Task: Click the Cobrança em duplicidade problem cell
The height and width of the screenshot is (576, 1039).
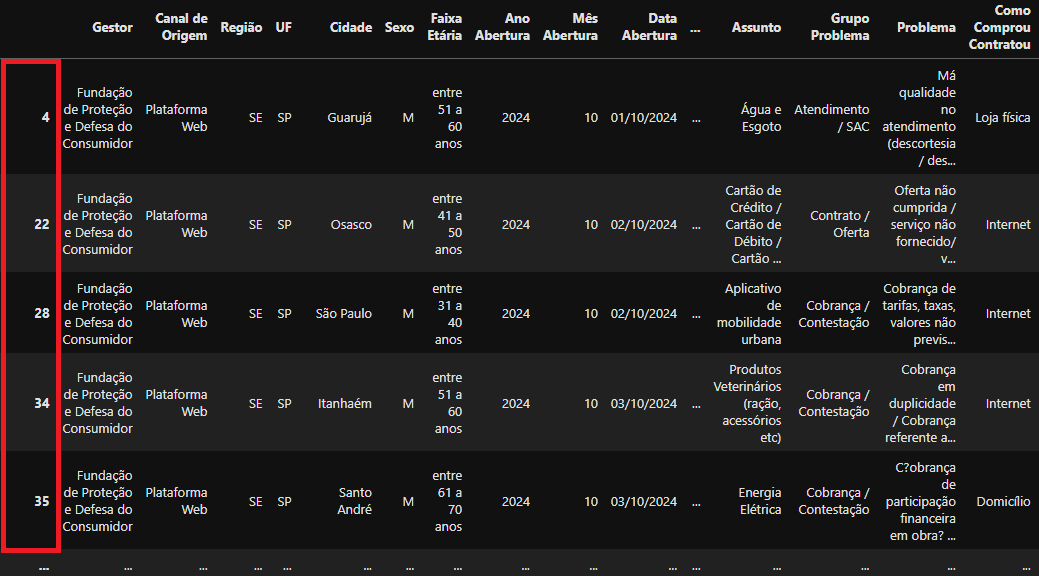Action: [920, 403]
